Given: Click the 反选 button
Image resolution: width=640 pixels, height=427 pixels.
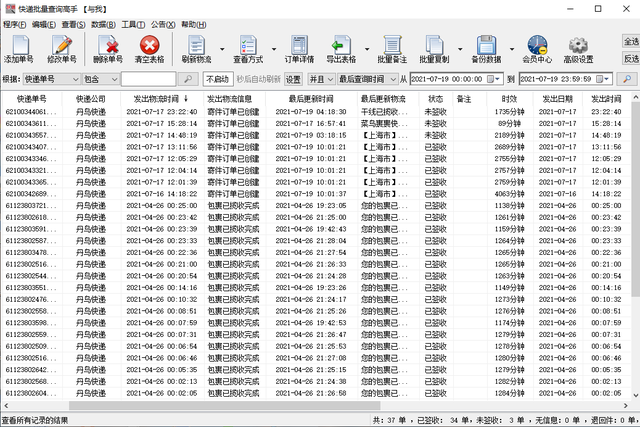Looking at the screenshot, I should click(x=631, y=58).
